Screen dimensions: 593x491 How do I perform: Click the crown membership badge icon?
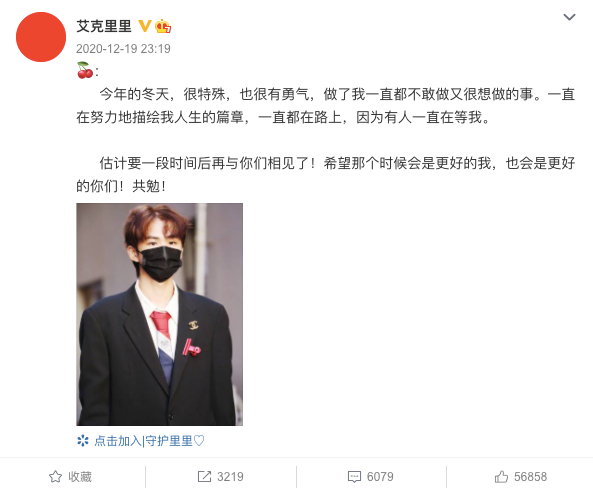(x=163, y=26)
